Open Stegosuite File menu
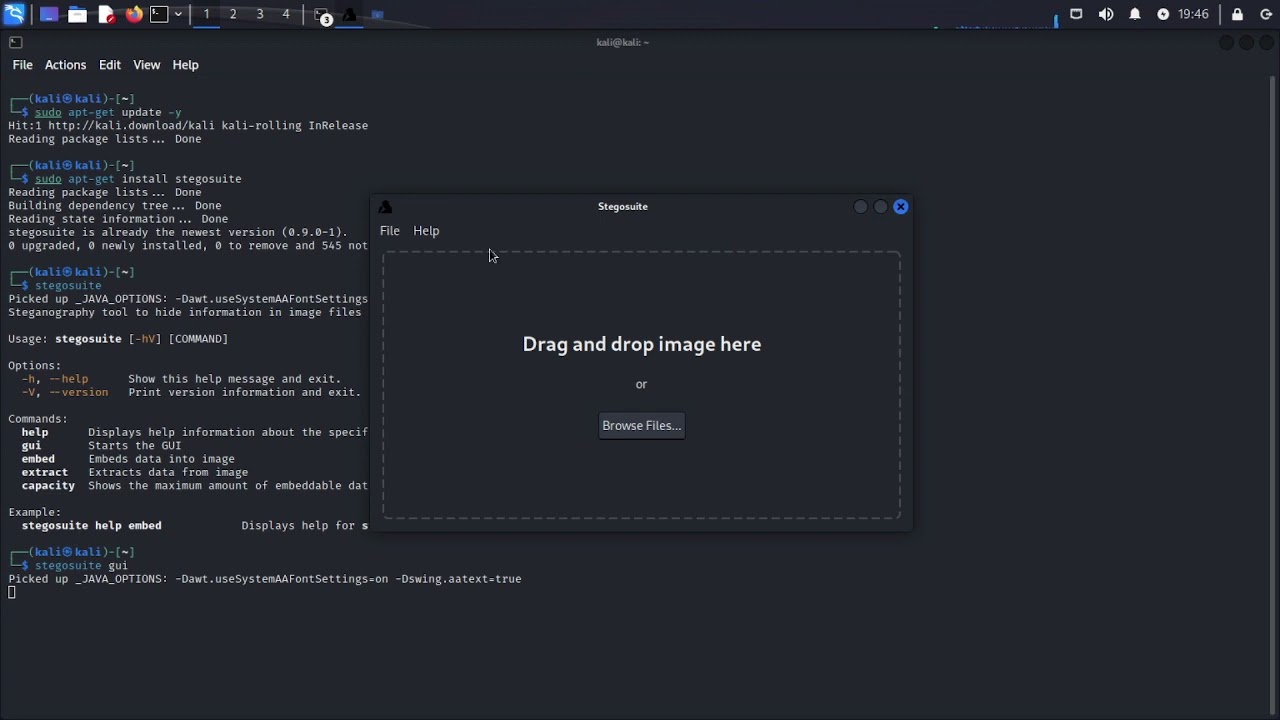The image size is (1280, 720). (390, 231)
